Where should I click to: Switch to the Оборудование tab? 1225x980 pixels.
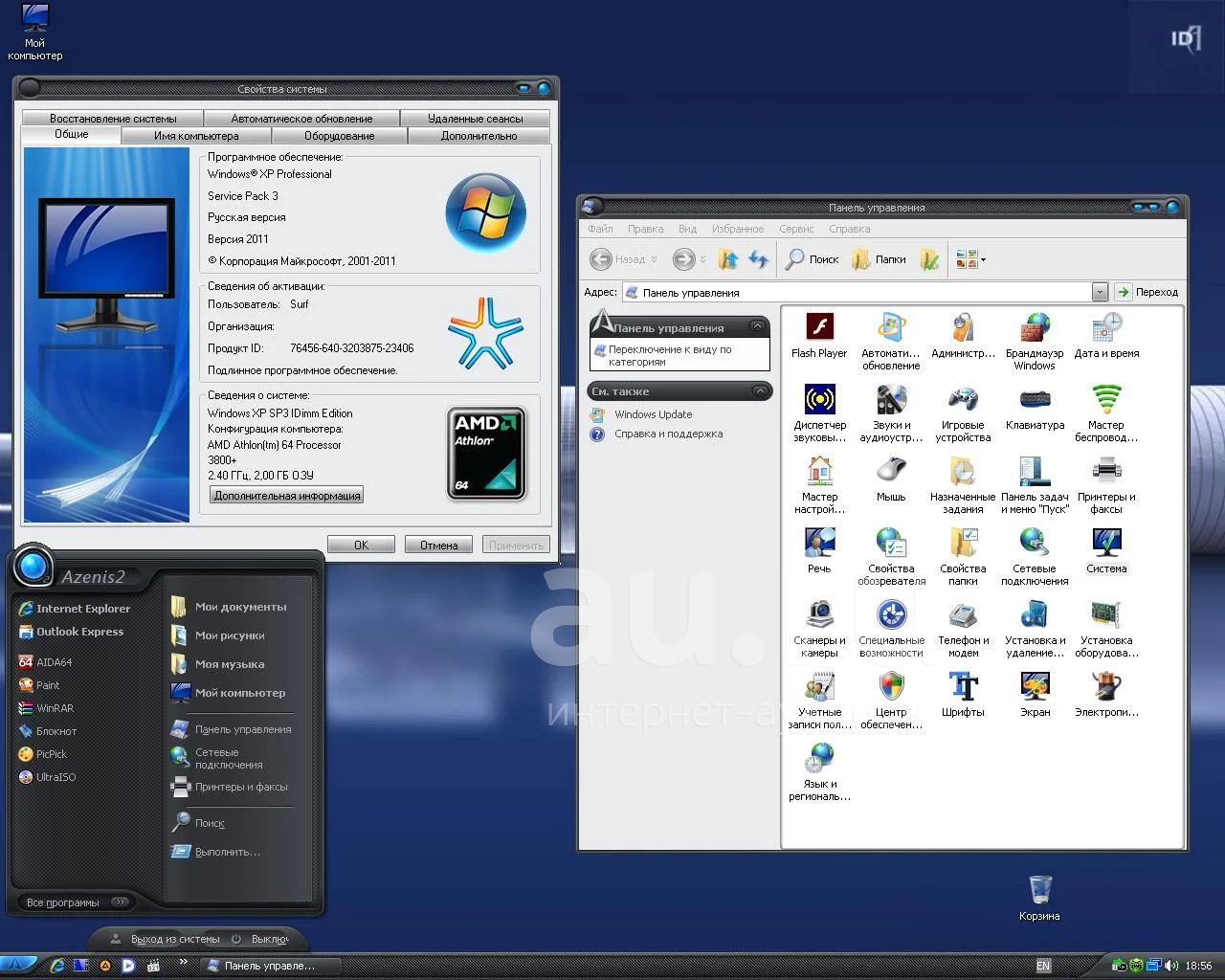coord(340,136)
